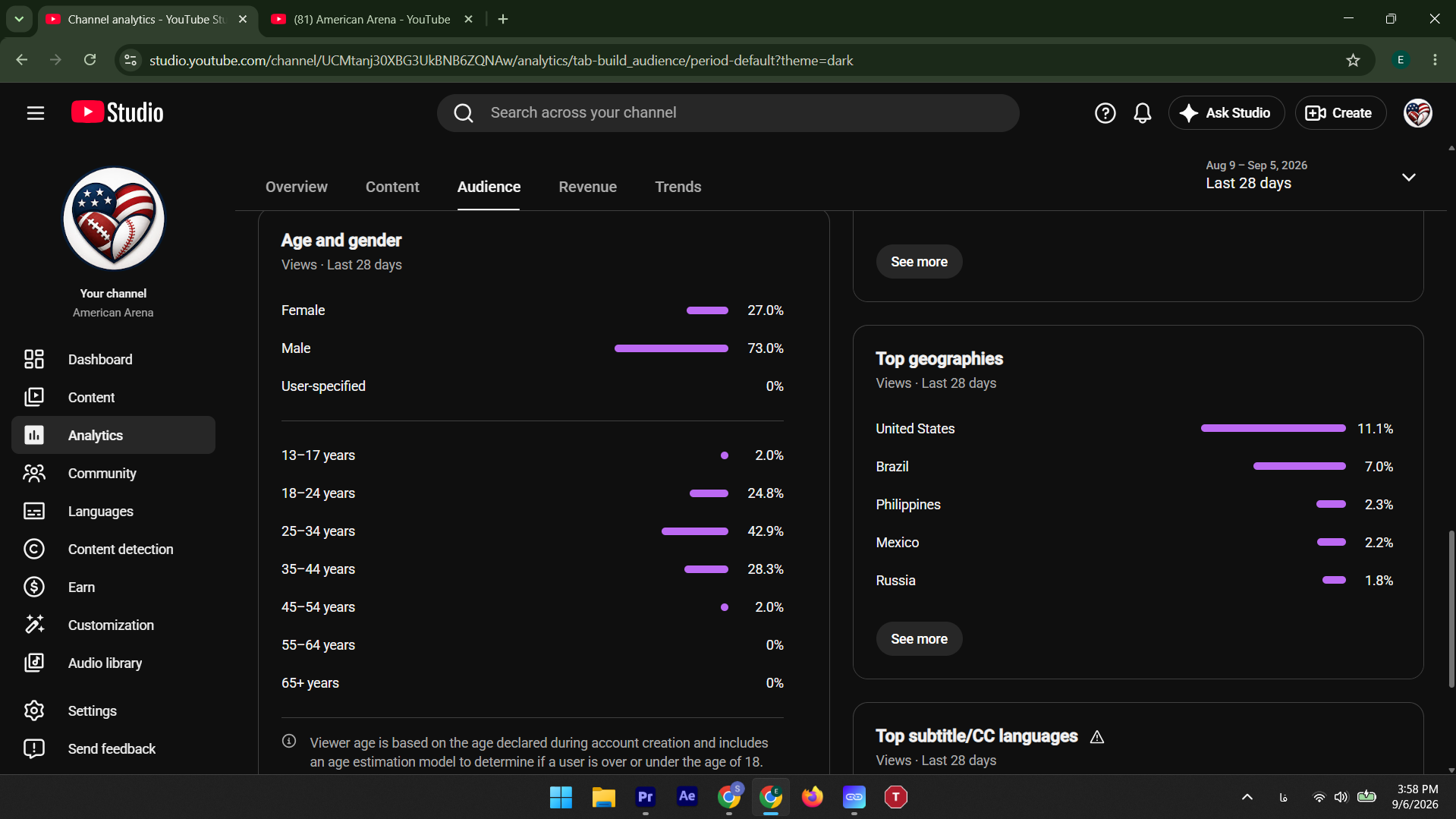This screenshot has width=1456, height=819.
Task: Toggle the hamburger navigation menu
Action: tap(36, 113)
